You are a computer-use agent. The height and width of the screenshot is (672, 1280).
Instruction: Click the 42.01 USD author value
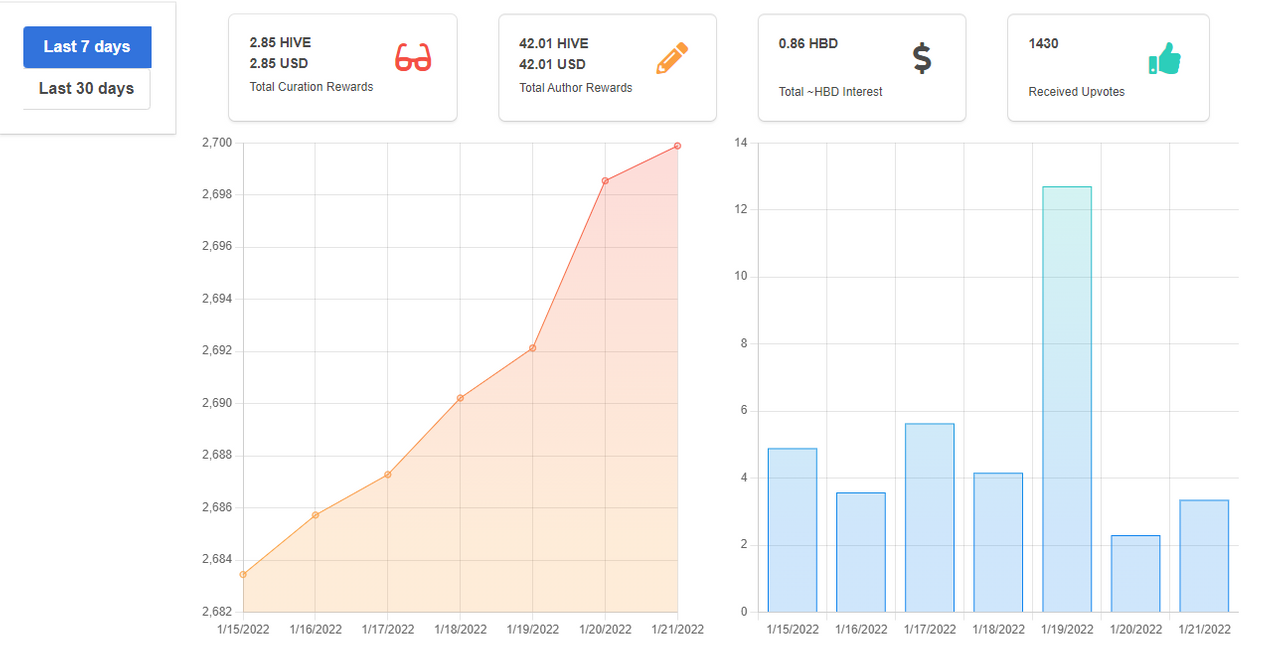552,64
